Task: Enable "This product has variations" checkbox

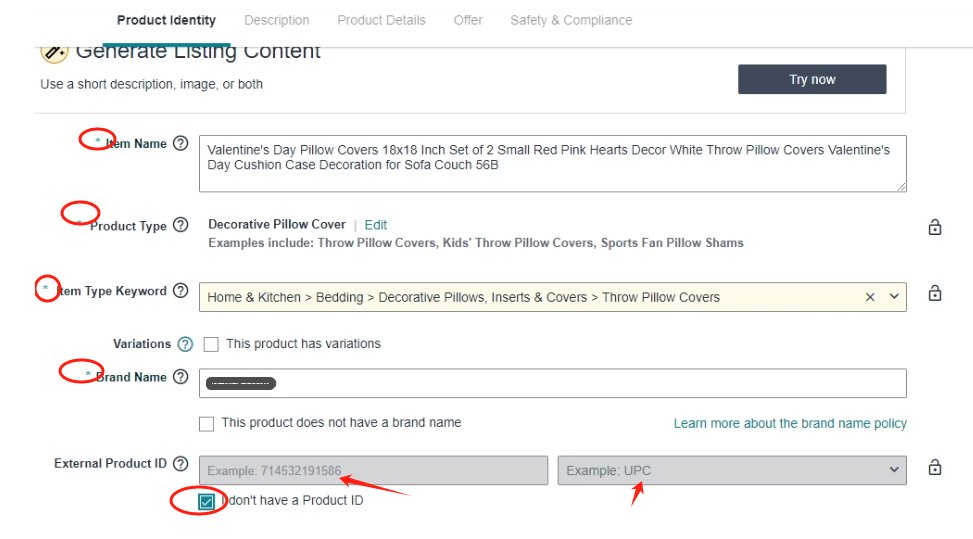Action: click(x=211, y=344)
